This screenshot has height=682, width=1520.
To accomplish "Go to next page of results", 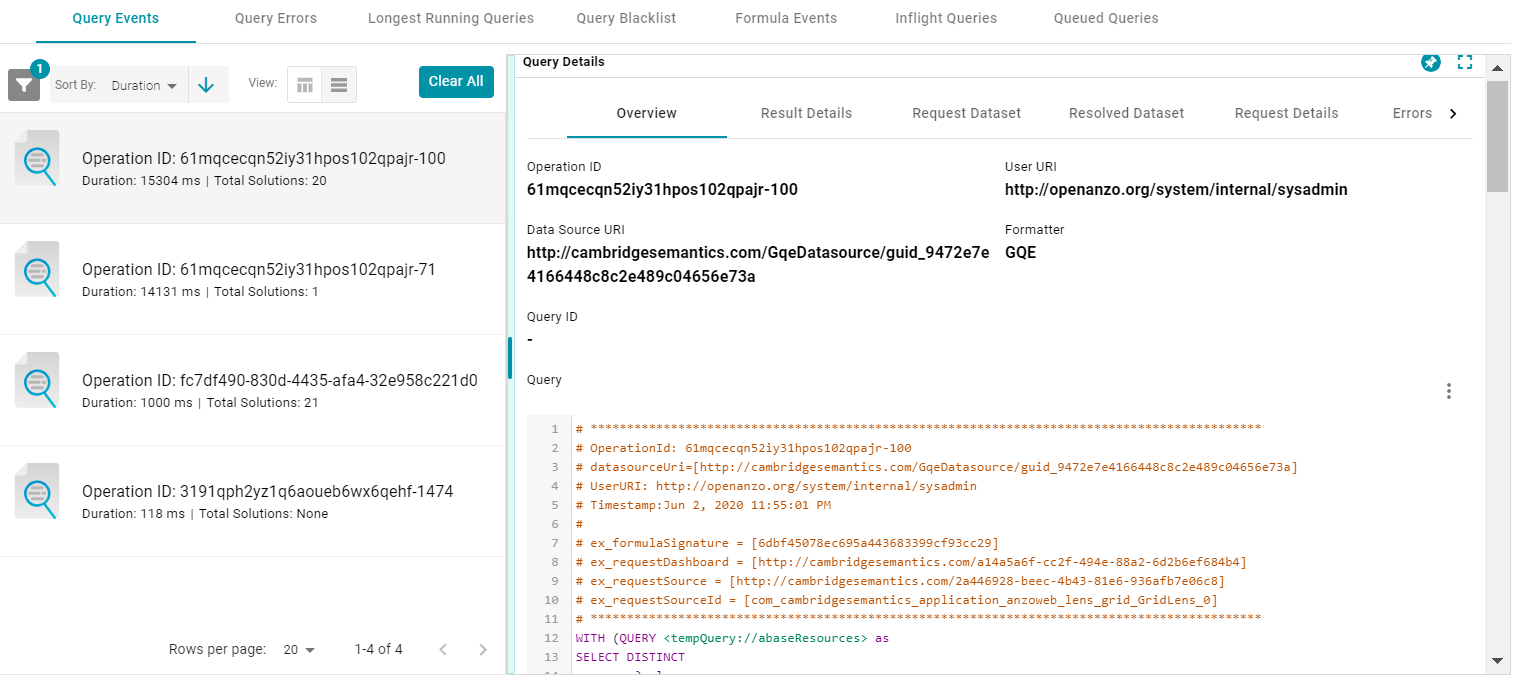I will 483,650.
